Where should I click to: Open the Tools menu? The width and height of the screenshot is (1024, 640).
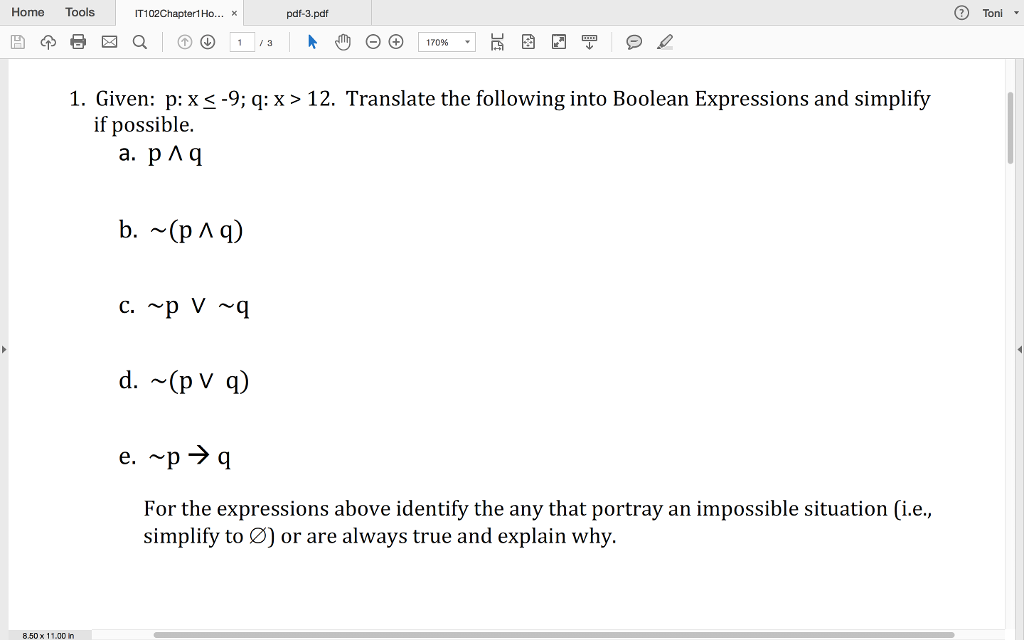pyautogui.click(x=80, y=12)
